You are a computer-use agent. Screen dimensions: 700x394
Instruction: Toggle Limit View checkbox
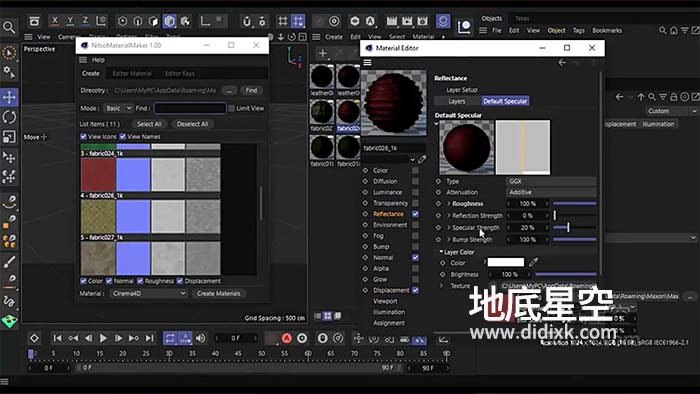231,108
